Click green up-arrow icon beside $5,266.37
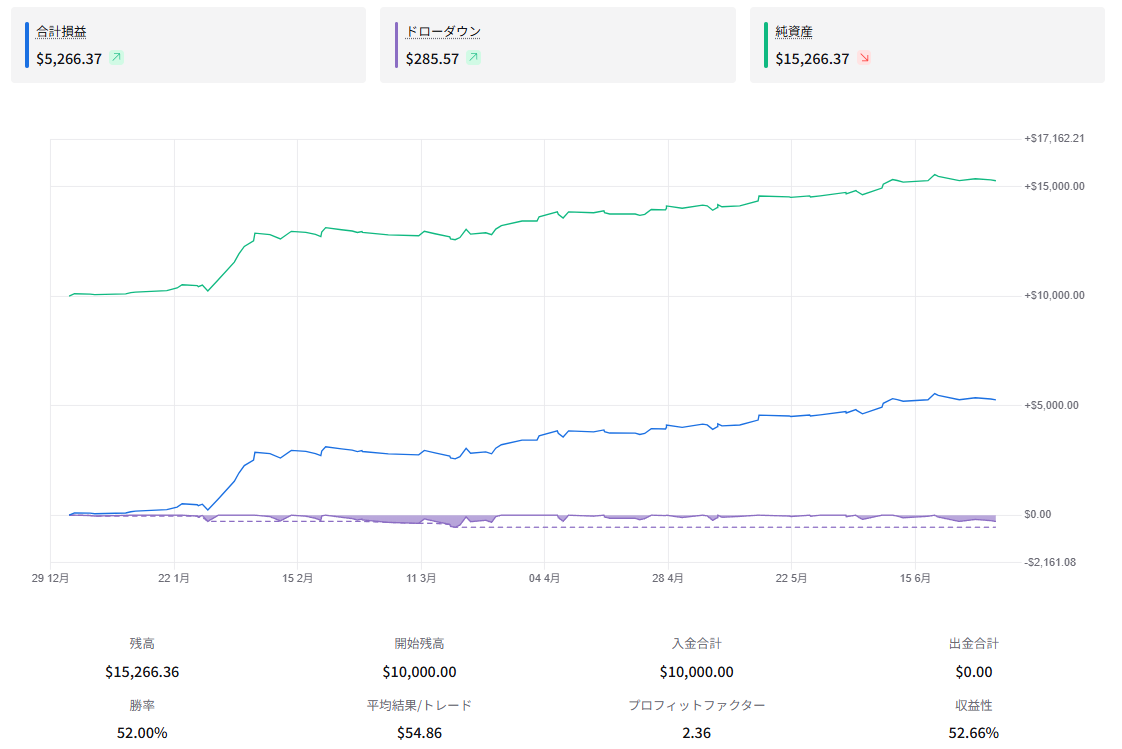 point(117,58)
